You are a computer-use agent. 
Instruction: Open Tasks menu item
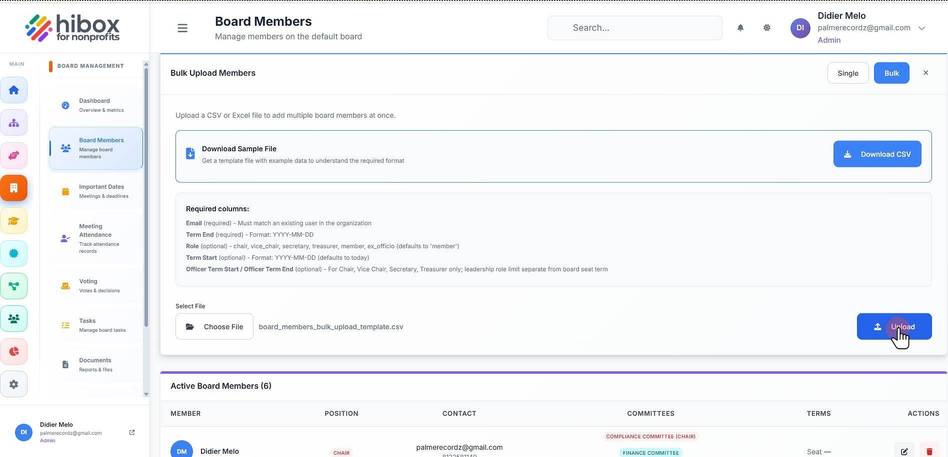(x=96, y=325)
